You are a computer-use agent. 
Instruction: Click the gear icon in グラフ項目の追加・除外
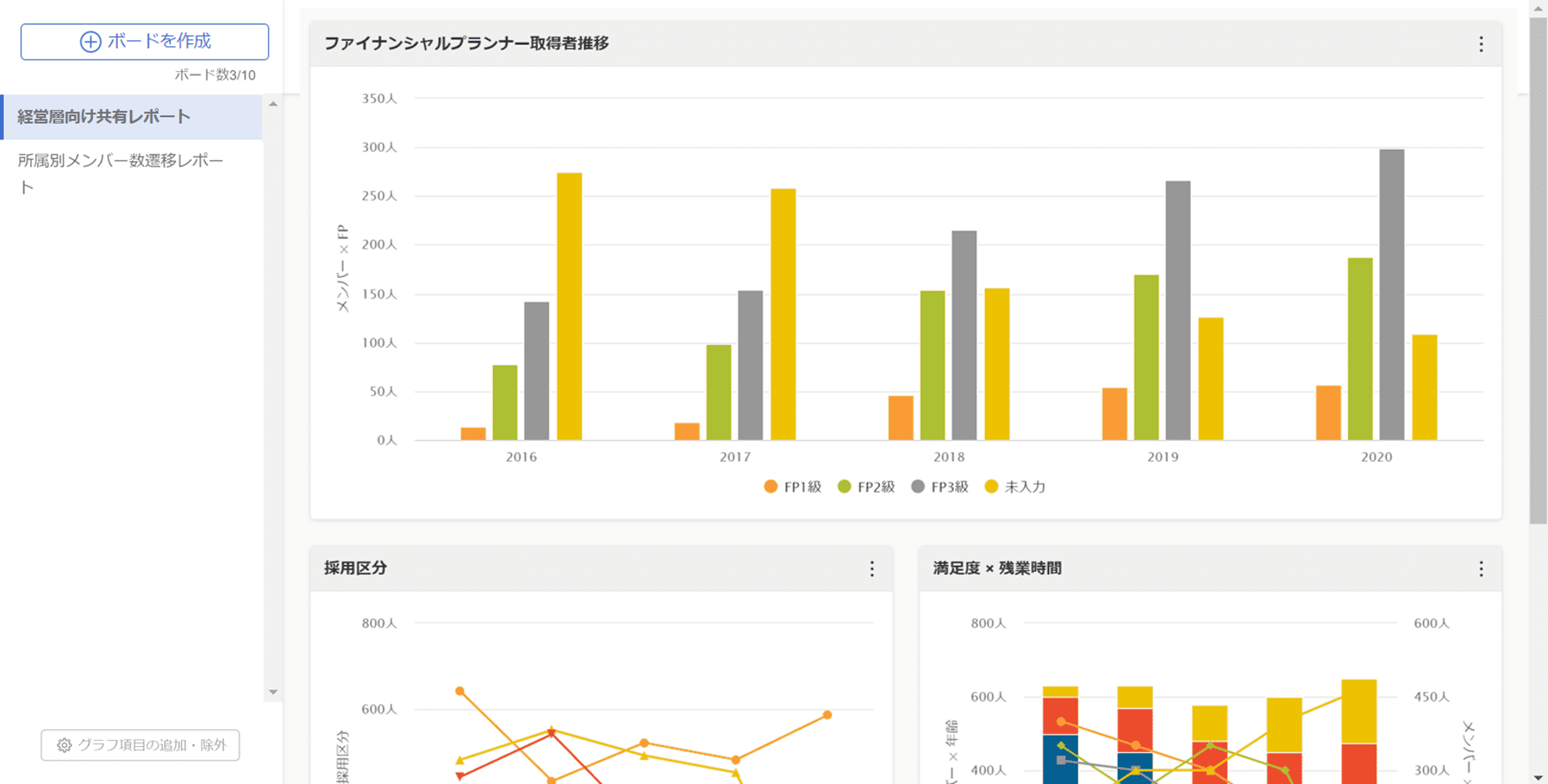pos(64,745)
